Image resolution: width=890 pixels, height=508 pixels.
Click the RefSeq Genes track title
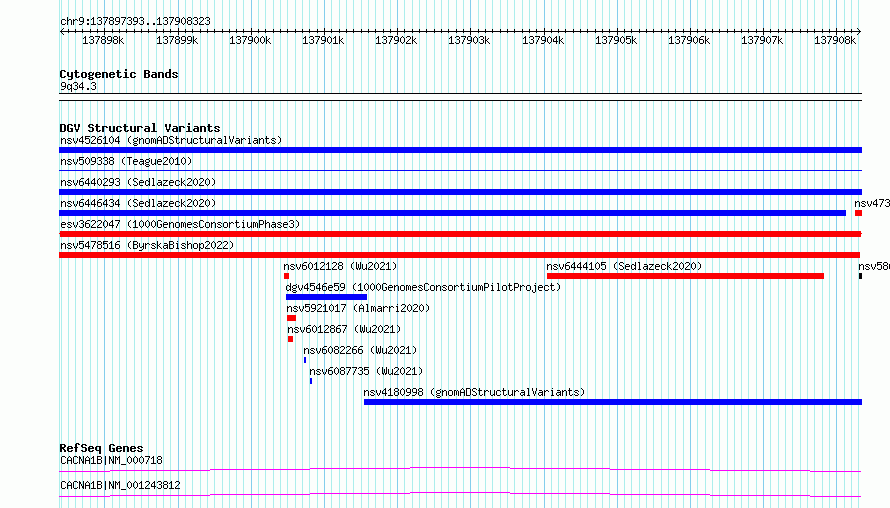101,448
